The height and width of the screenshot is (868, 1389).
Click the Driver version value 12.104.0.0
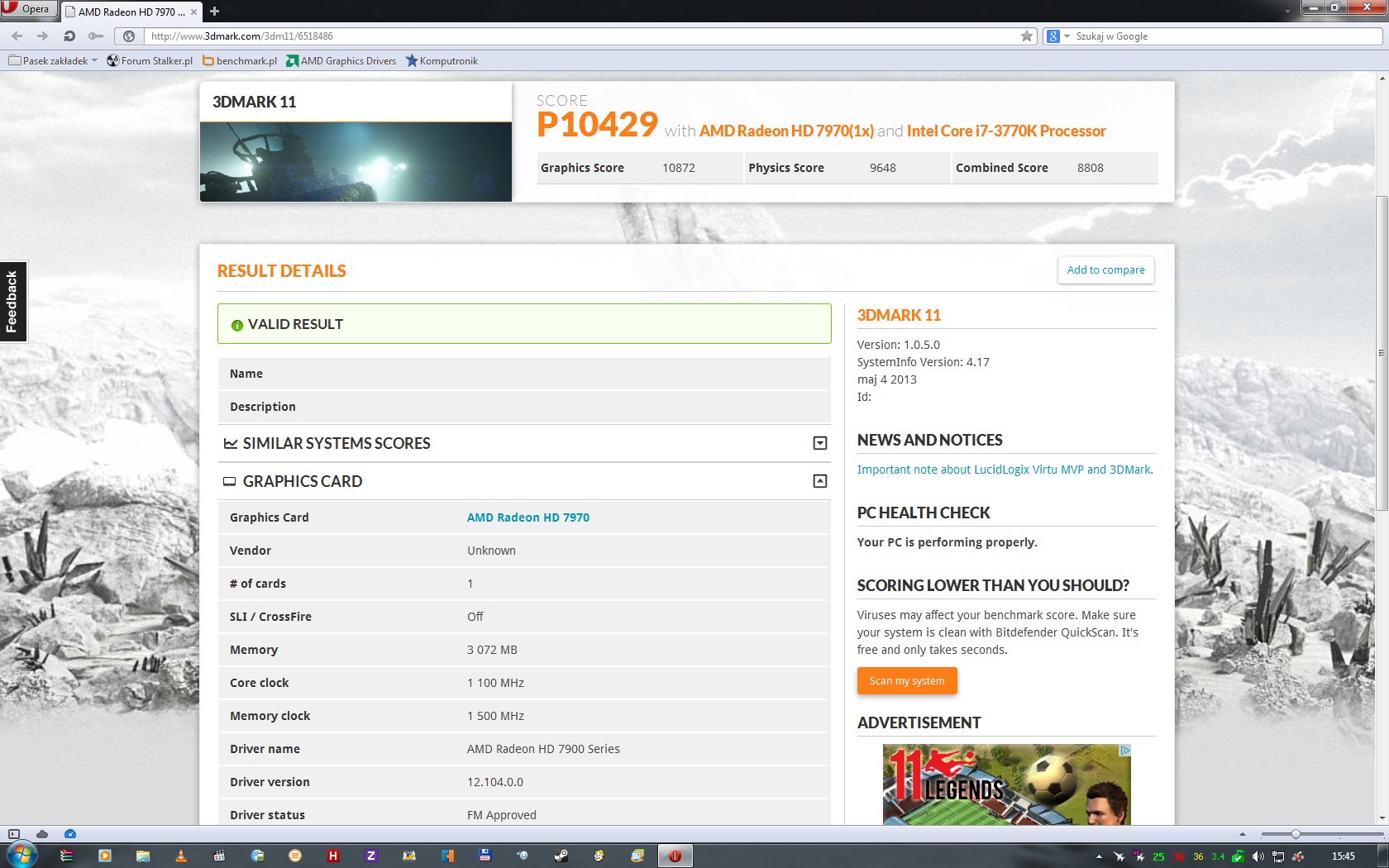point(495,782)
